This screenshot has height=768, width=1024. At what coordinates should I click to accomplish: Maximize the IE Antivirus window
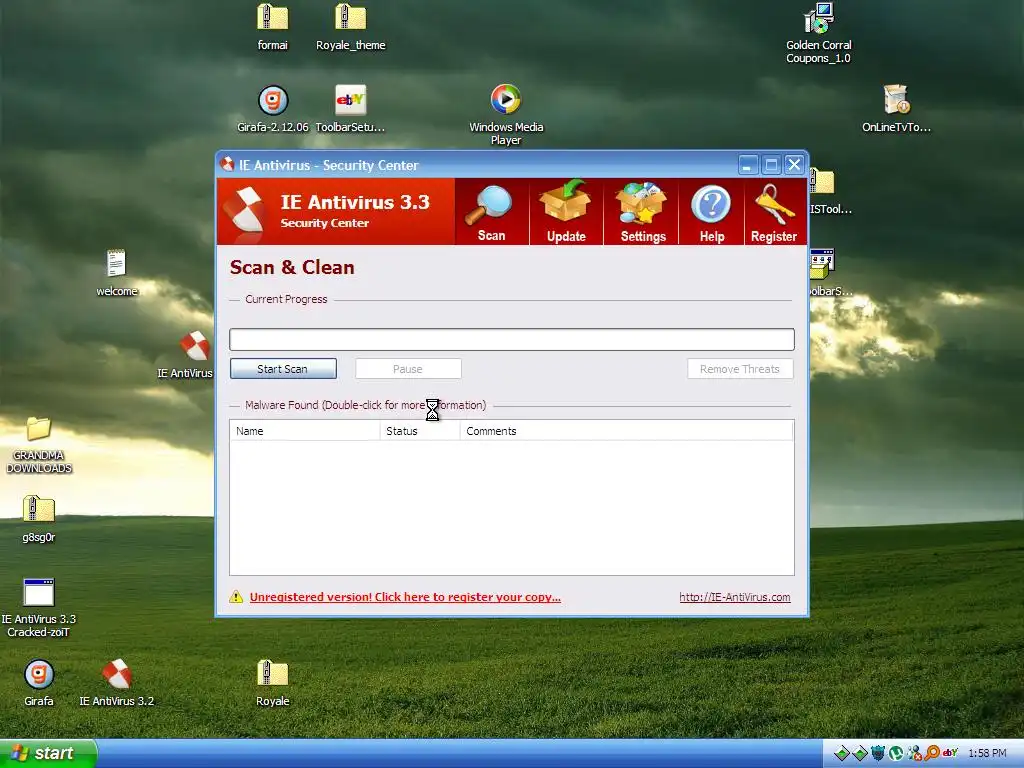pos(771,165)
